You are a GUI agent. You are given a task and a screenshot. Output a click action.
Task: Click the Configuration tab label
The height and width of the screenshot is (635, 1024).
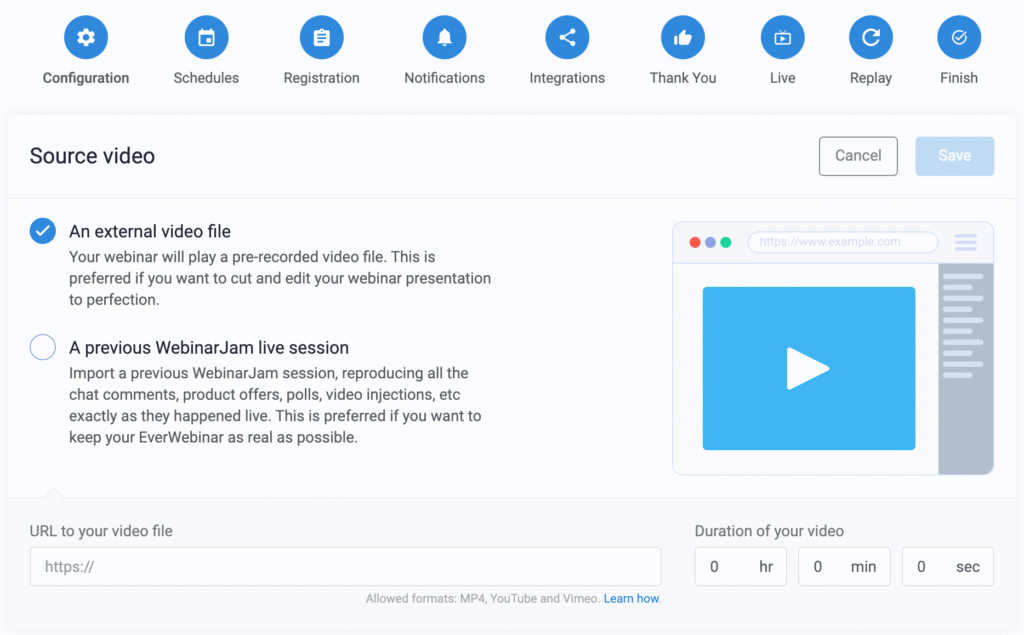click(86, 78)
